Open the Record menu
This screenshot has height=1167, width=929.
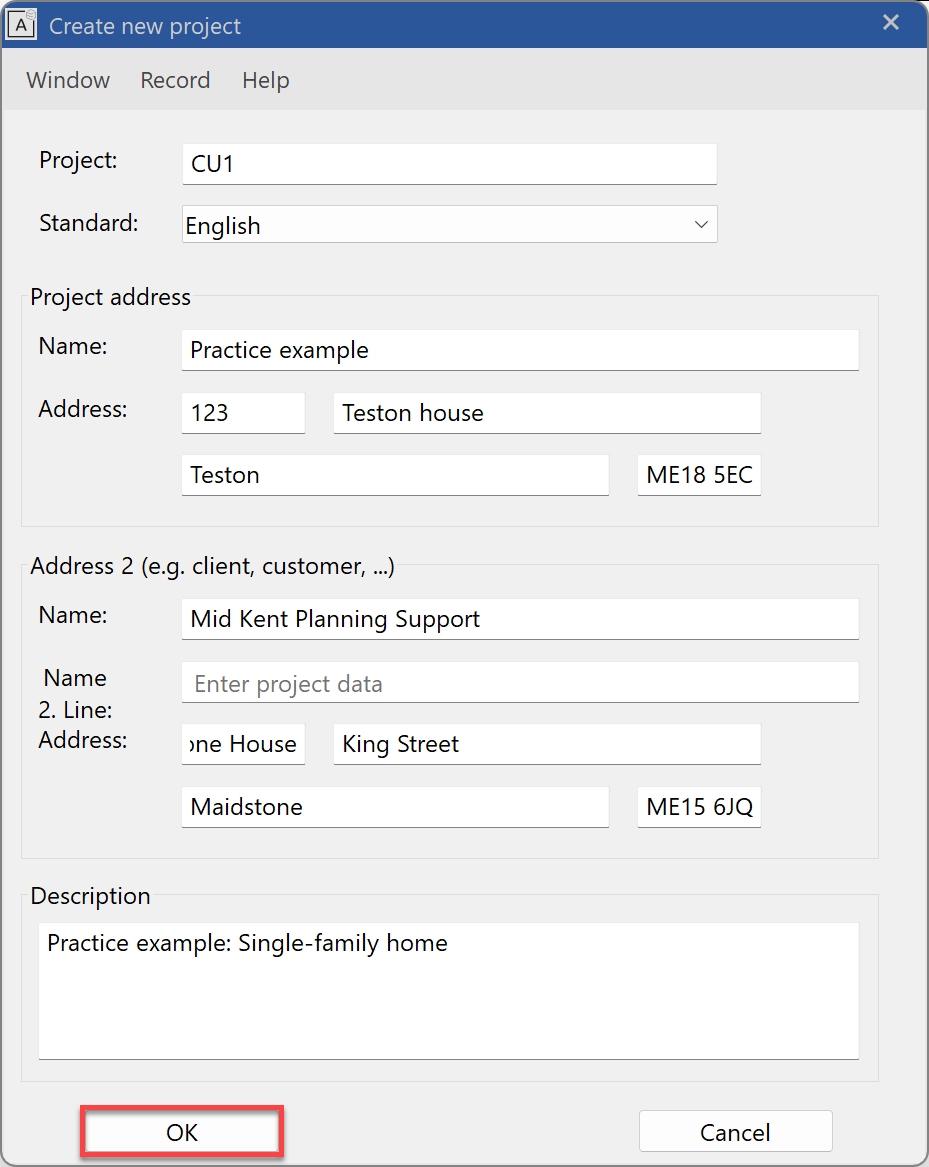174,80
